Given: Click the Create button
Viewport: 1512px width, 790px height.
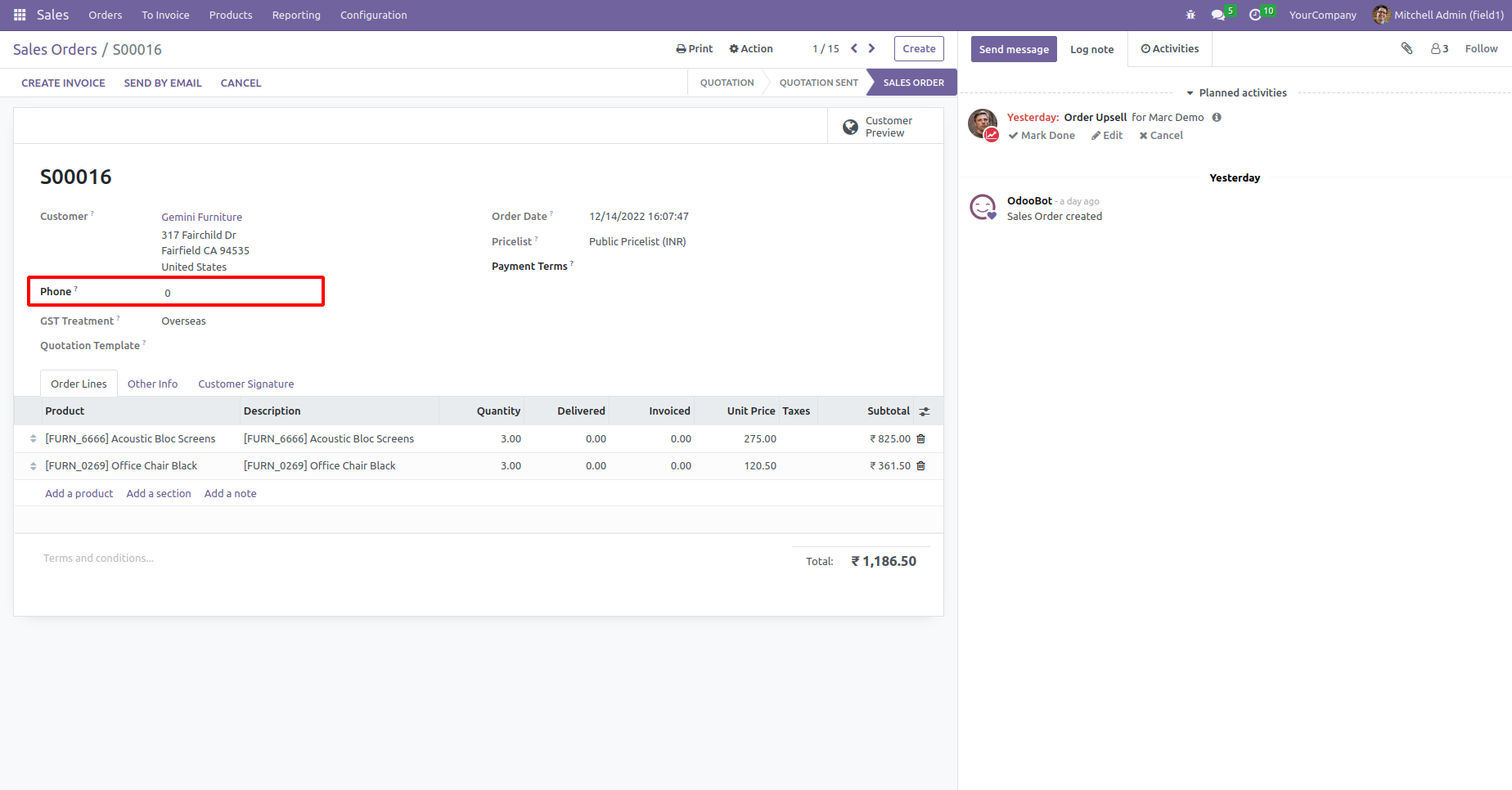Looking at the screenshot, I should point(919,48).
